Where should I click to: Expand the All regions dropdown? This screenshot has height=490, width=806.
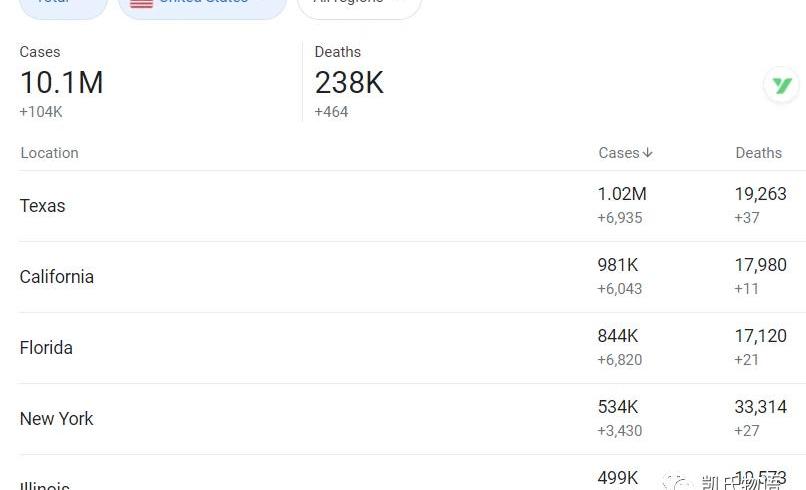[x=359, y=7]
